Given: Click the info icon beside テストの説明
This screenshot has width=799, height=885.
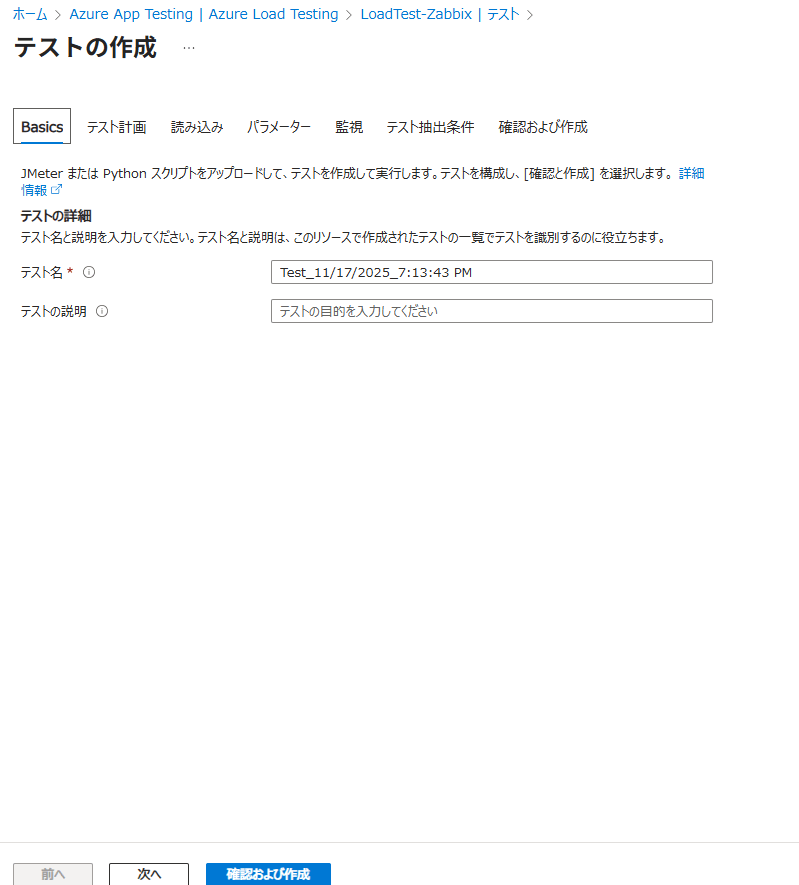Looking at the screenshot, I should [x=102, y=311].
